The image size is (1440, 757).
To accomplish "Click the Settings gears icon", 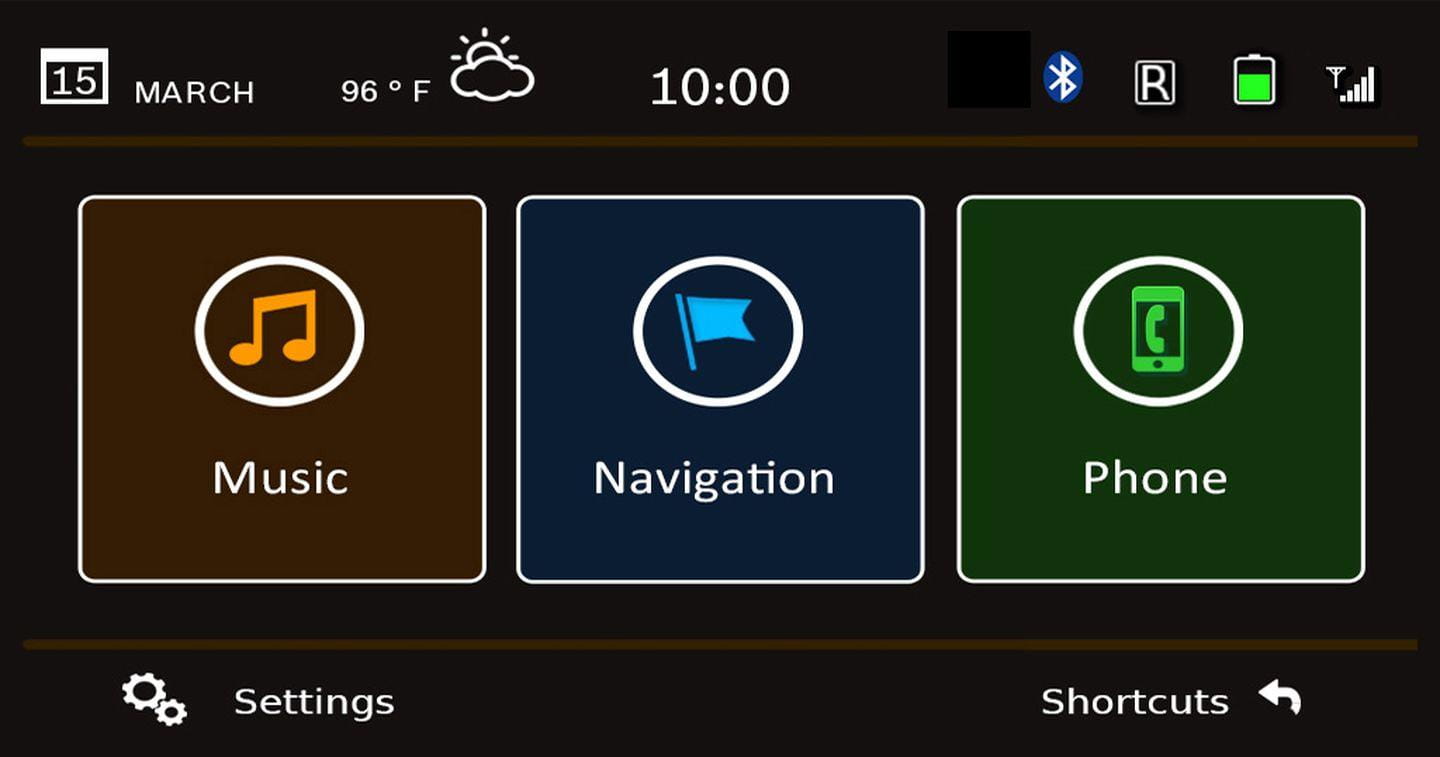I will click(154, 698).
